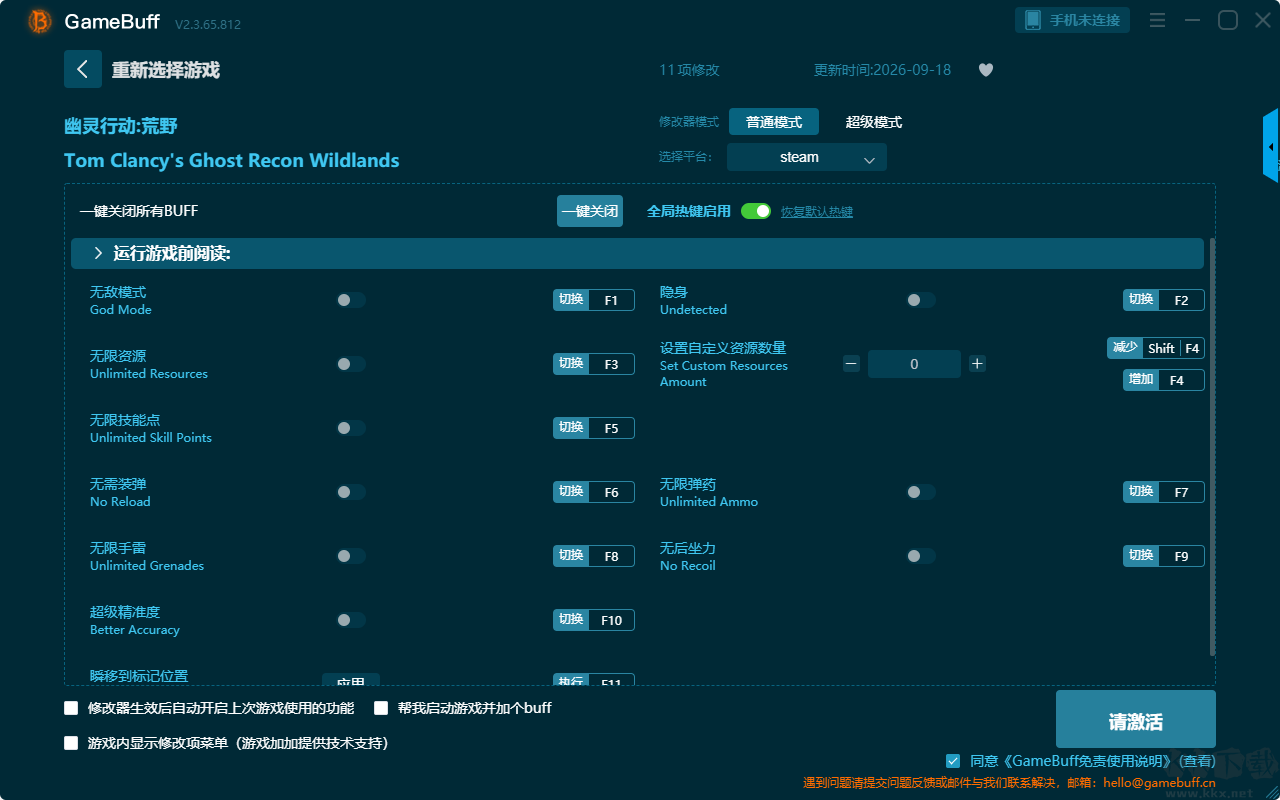Viewport: 1280px width, 800px height.
Task: Click the version V2.3.65.812 text
Action: point(208,24)
